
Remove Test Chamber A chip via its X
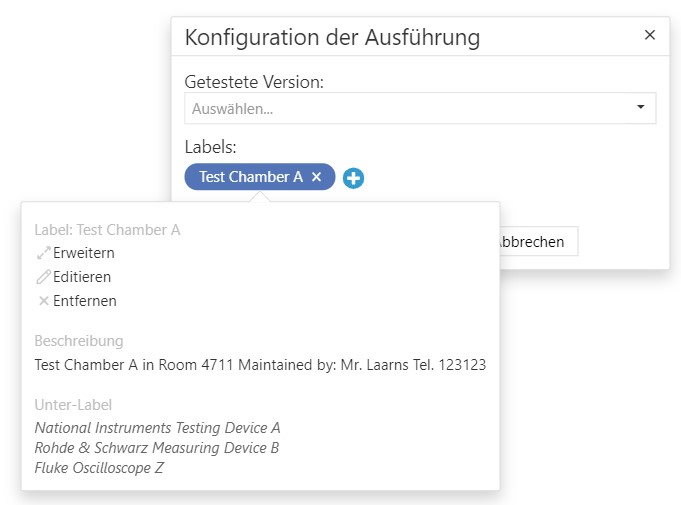tap(317, 177)
